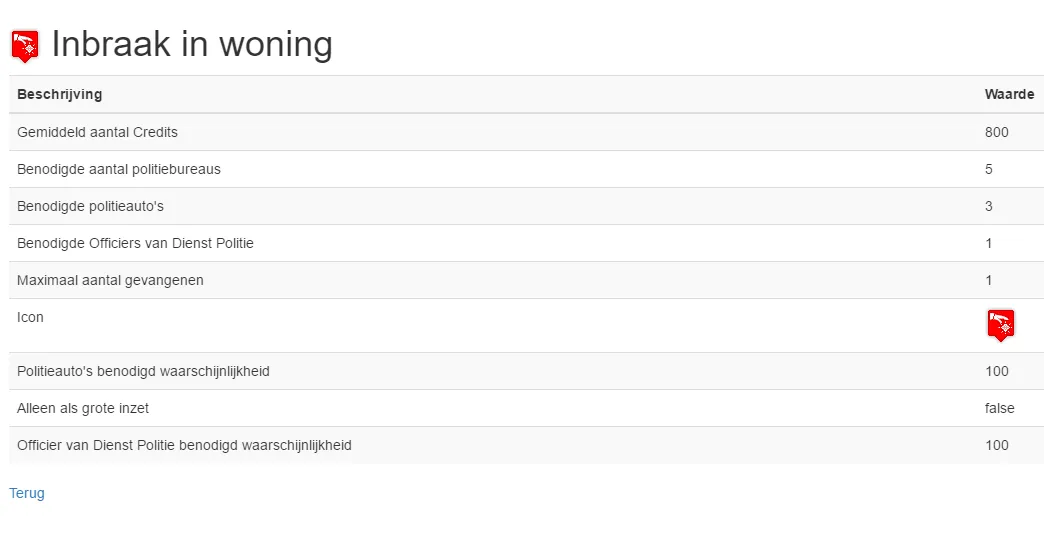Select the Benodigde politieauto's row label

coord(91,206)
